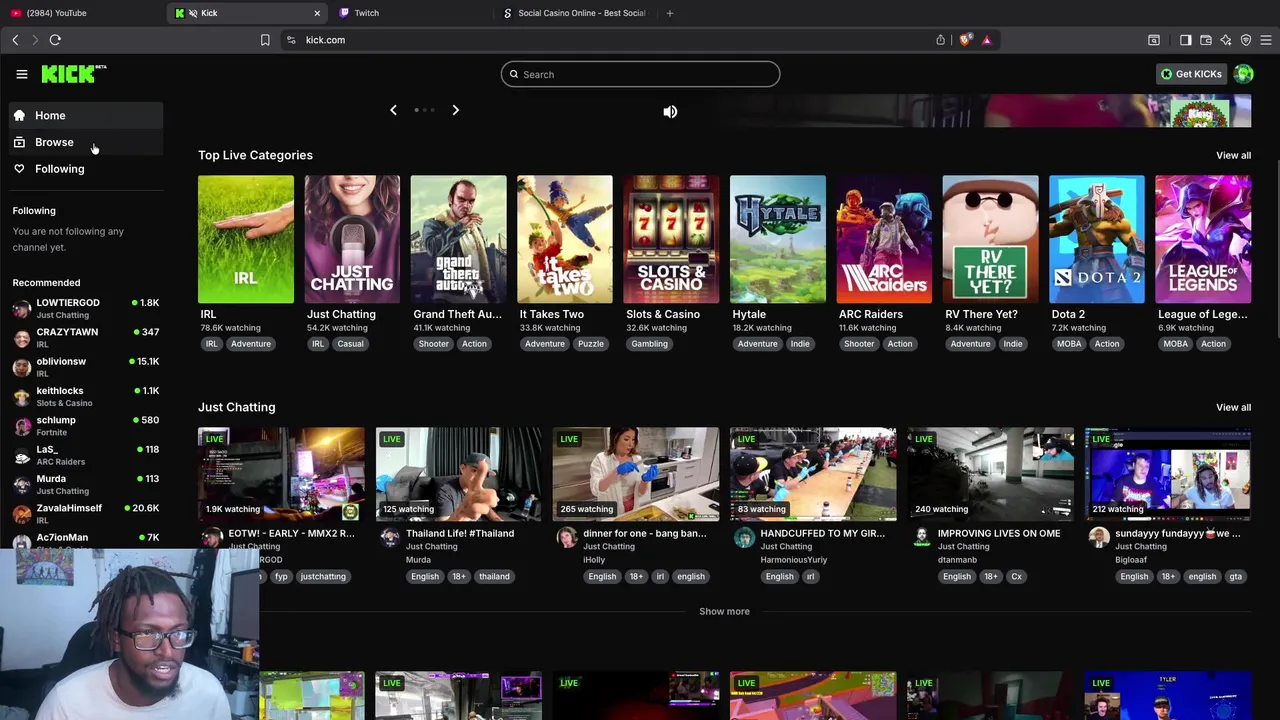The width and height of the screenshot is (1280, 720).
Task: Click the browser back arrow
Action: click(x=15, y=40)
